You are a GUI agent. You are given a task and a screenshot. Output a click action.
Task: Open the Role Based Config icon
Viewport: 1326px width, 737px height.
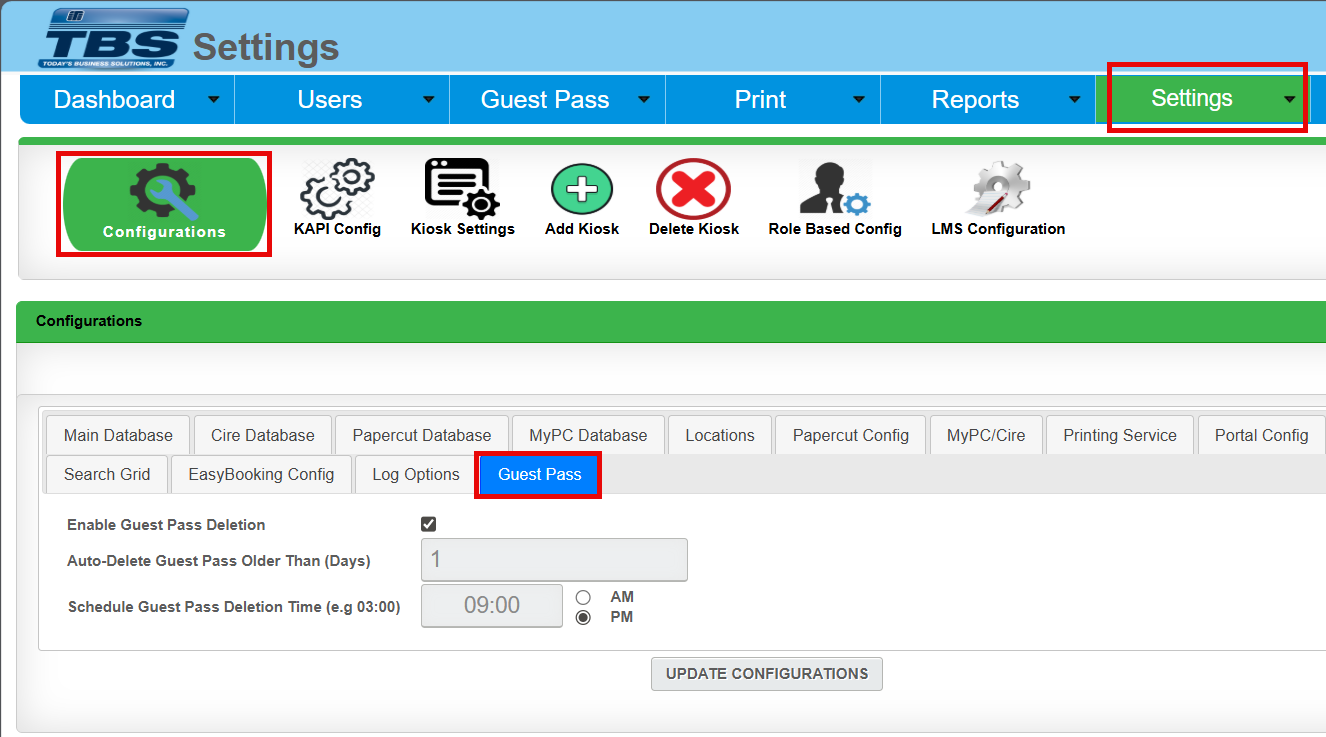(x=835, y=189)
